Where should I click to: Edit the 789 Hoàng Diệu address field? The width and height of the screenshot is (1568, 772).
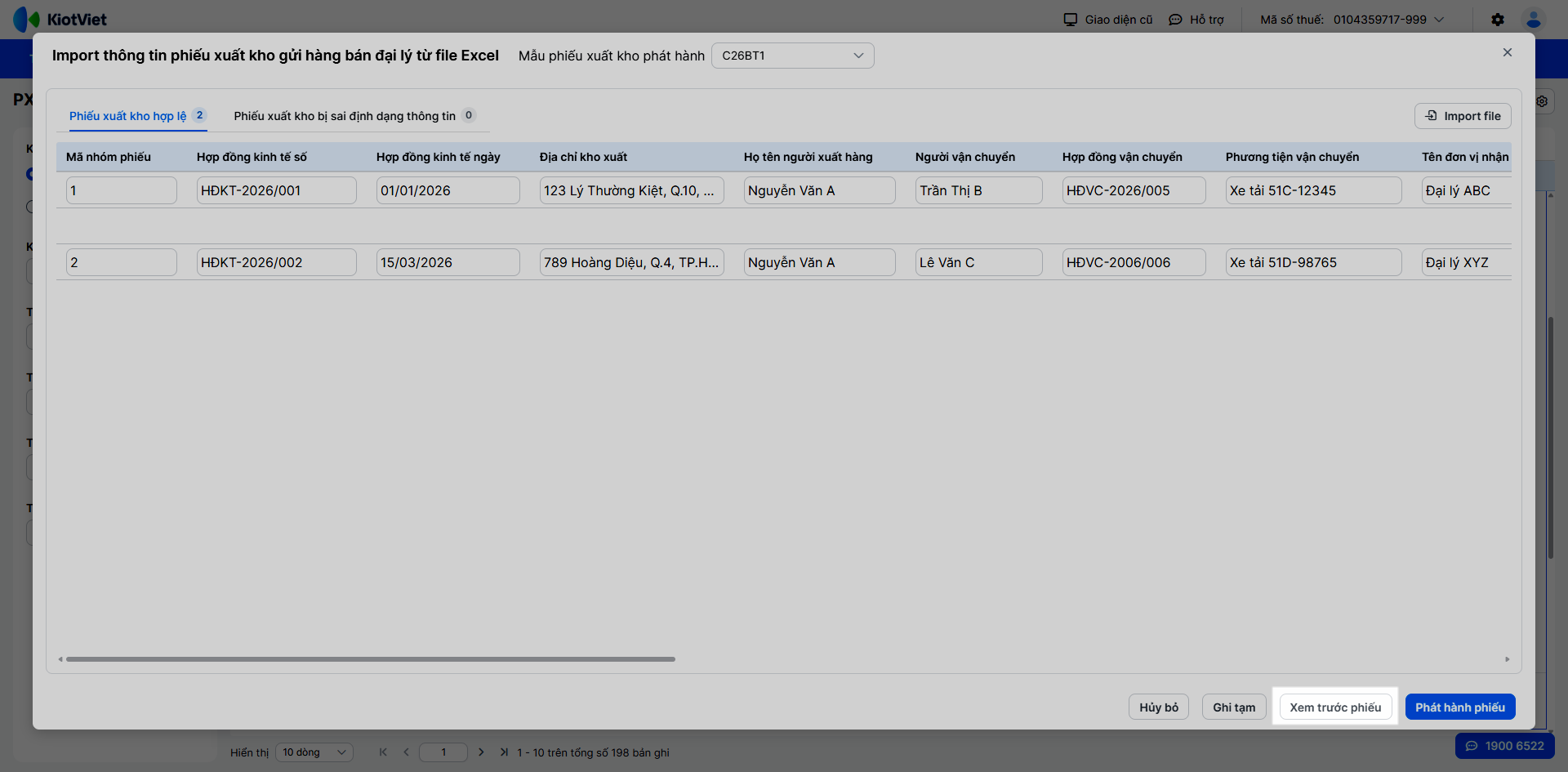tap(632, 262)
